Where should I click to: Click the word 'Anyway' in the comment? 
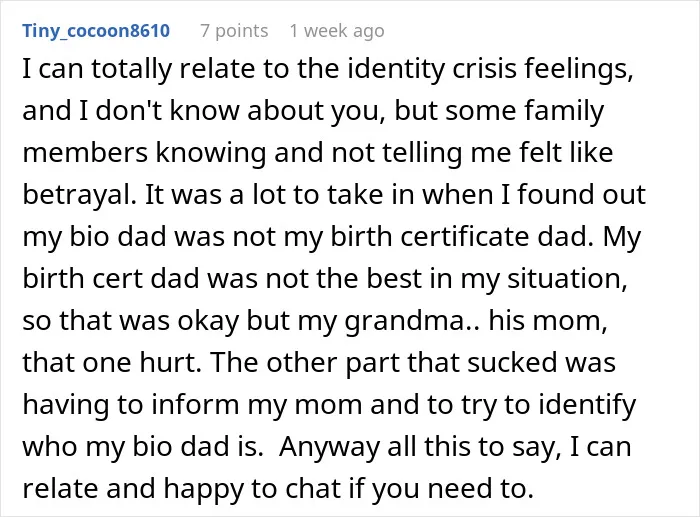329,447
